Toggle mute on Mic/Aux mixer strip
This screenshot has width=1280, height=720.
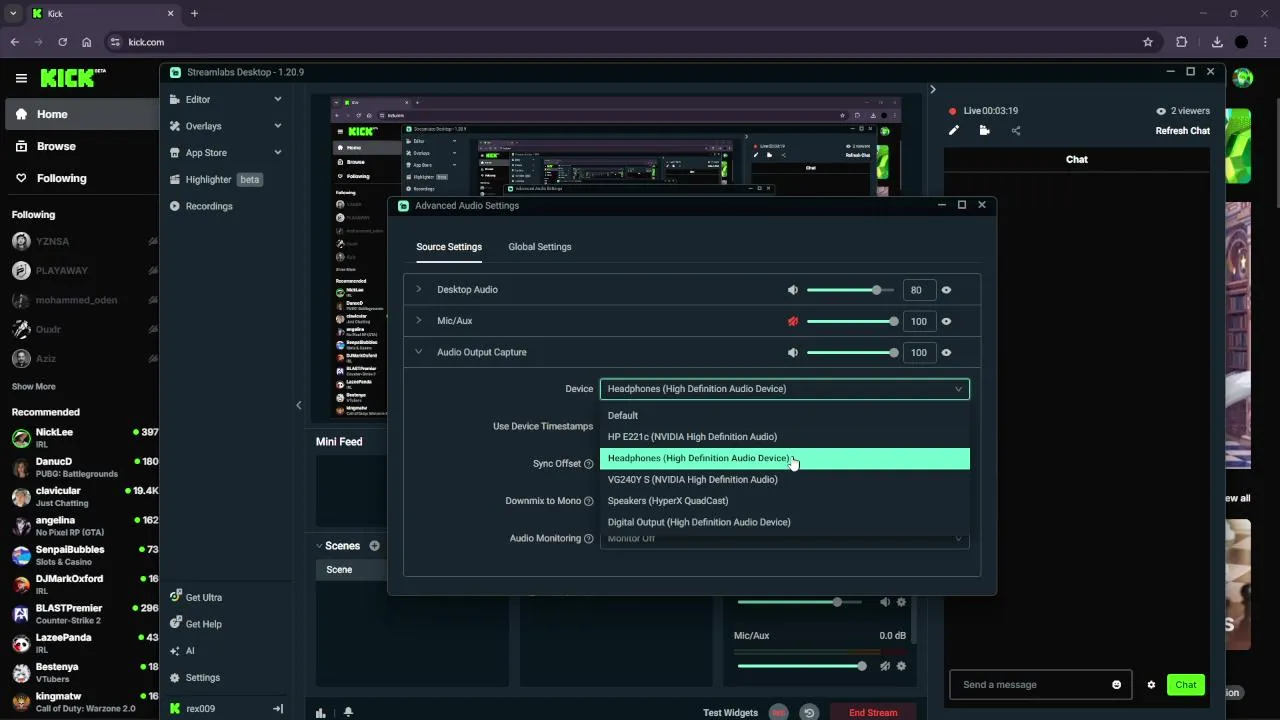pos(885,666)
